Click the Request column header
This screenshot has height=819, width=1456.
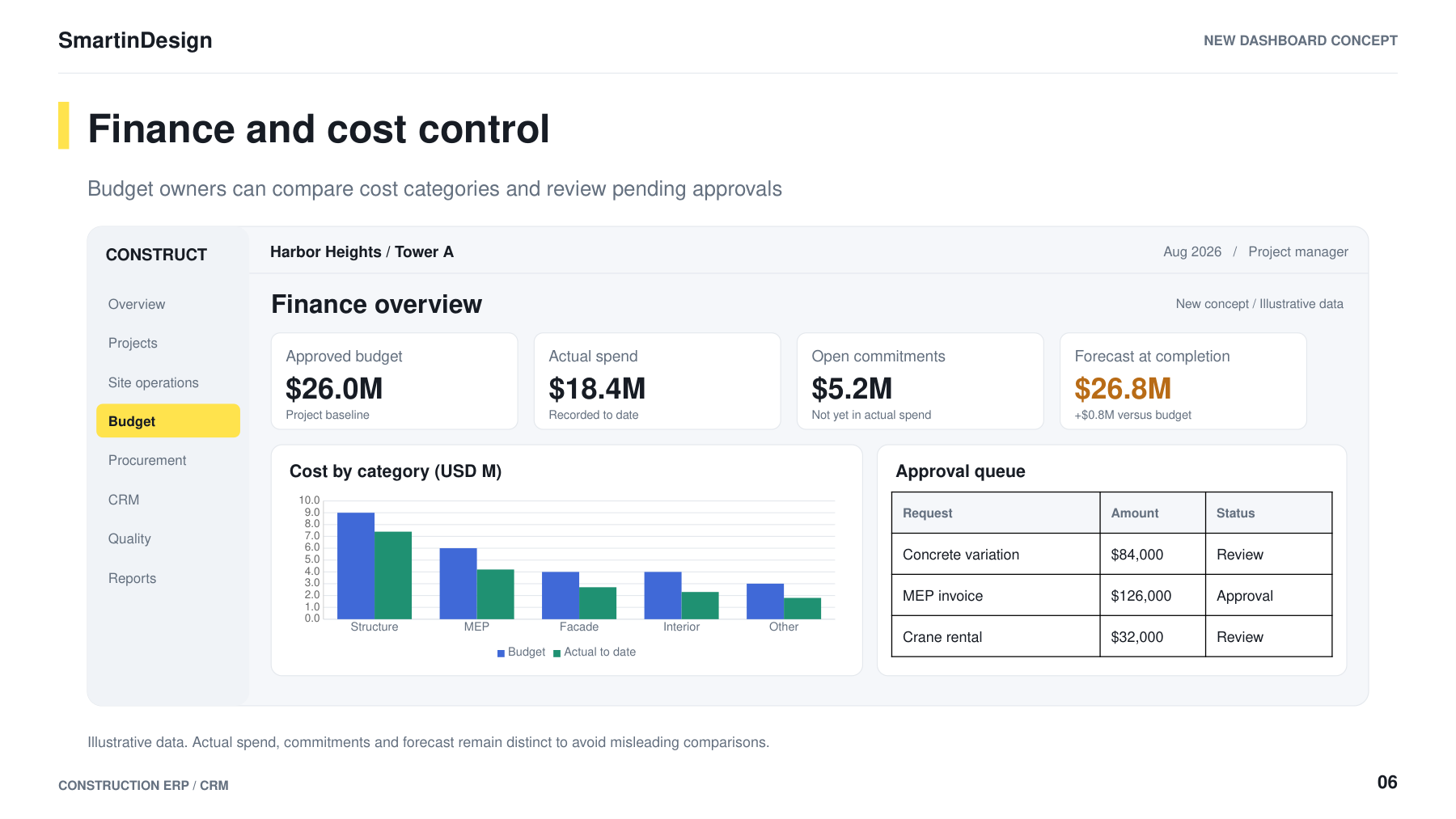tap(996, 513)
